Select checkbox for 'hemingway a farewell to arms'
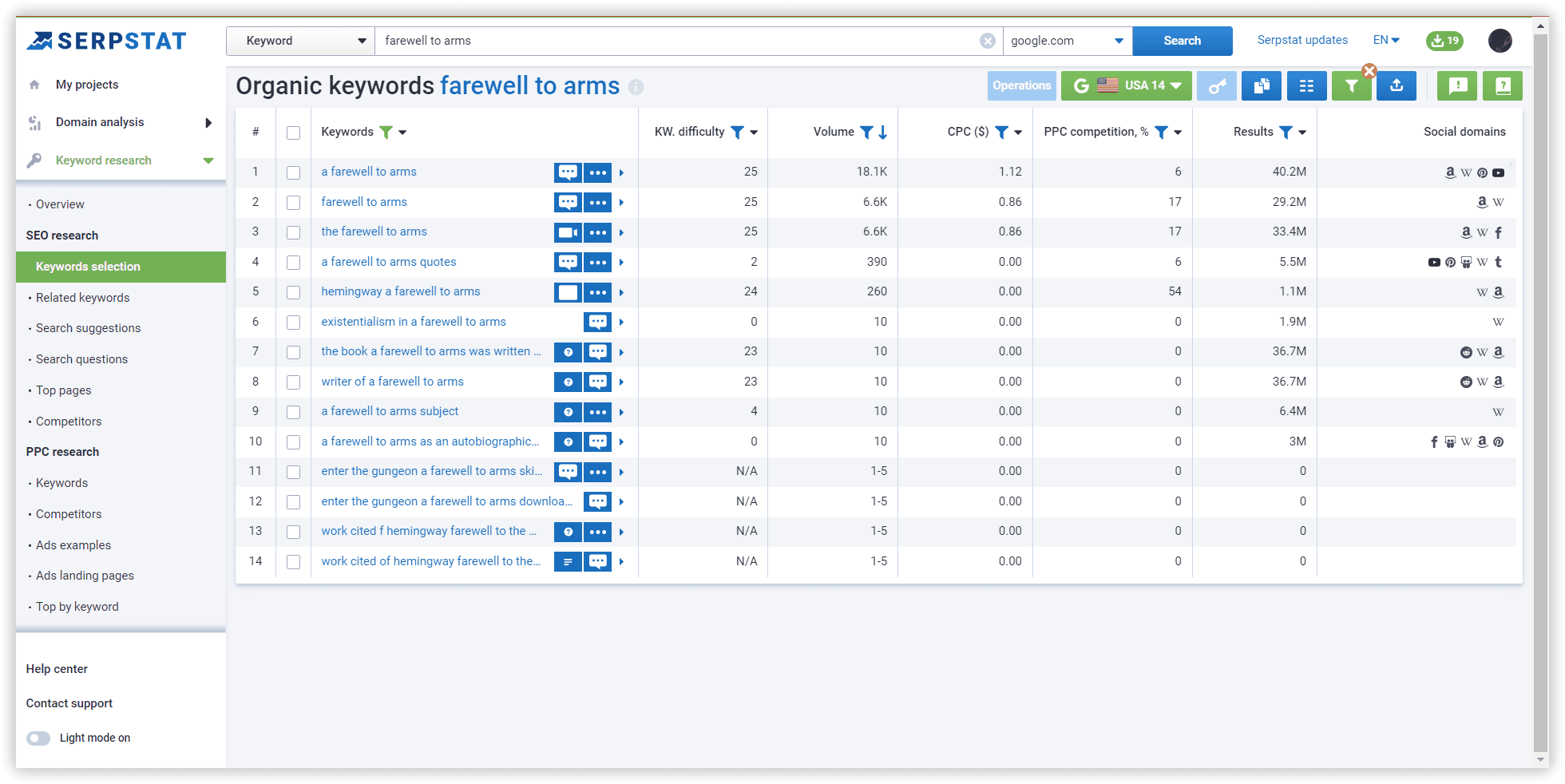The height and width of the screenshot is (784, 1565). coord(294,292)
